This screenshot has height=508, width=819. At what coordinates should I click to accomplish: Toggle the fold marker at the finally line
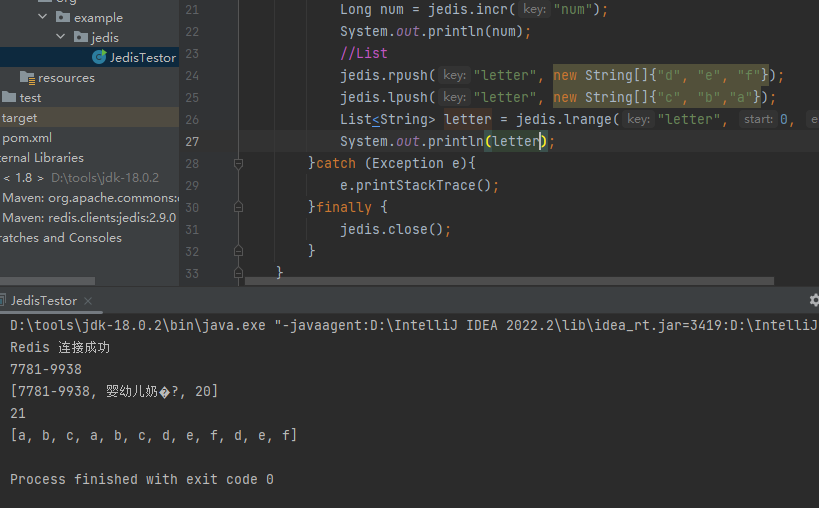[238, 207]
